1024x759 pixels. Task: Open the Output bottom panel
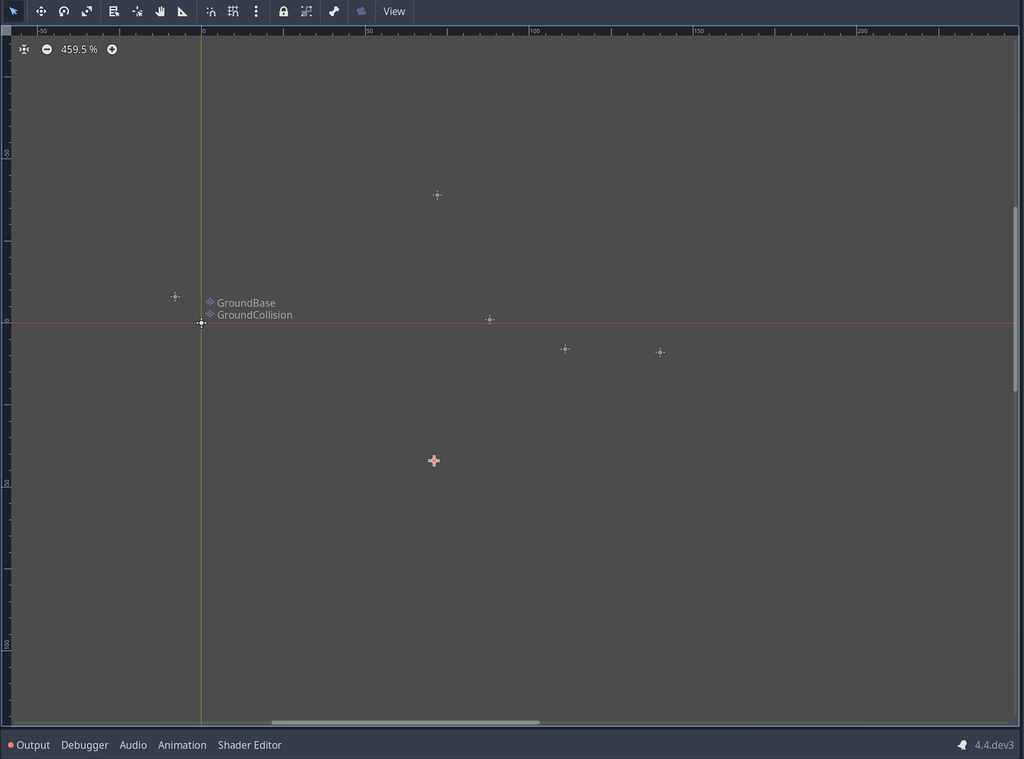[x=29, y=745]
